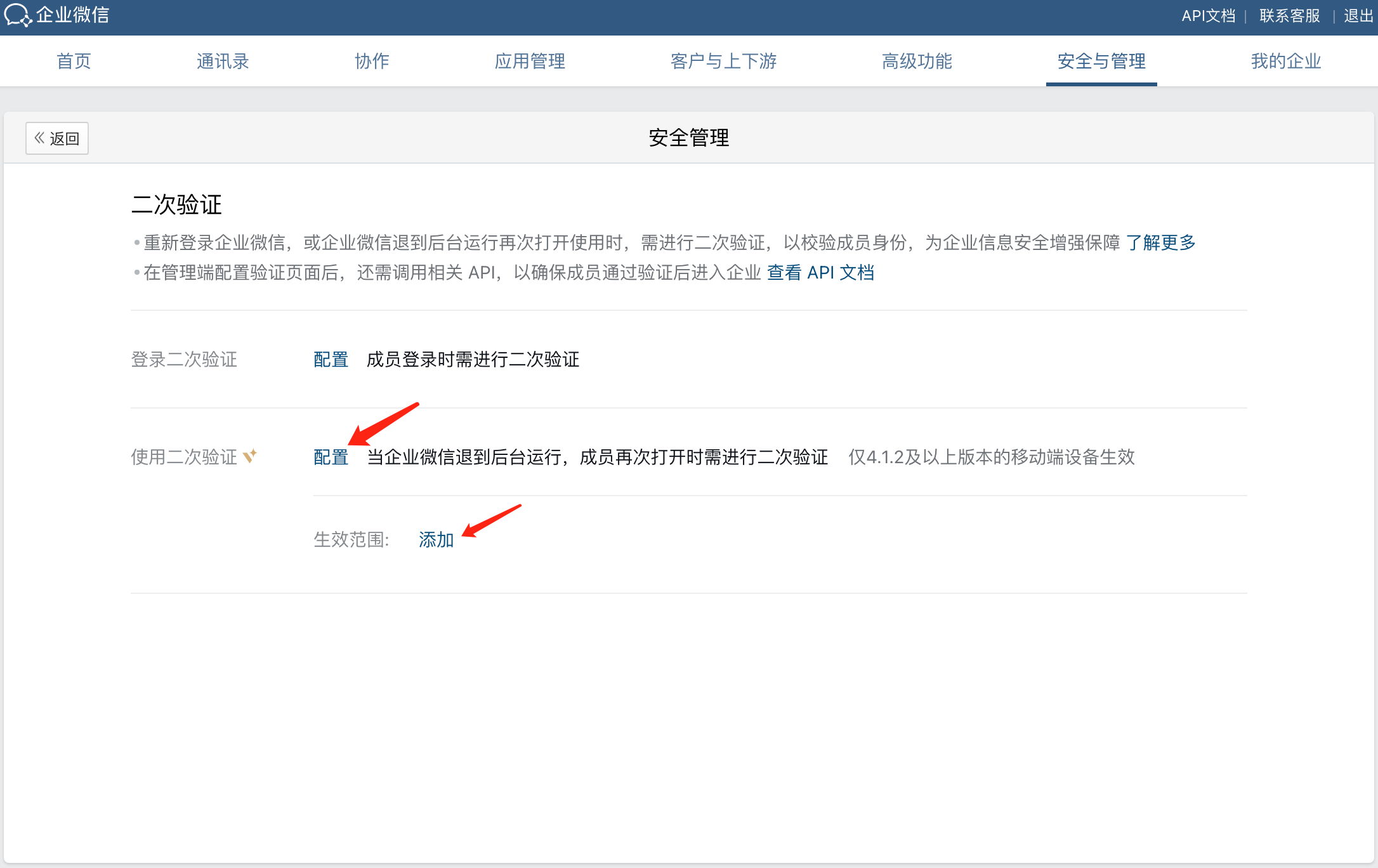Click the 企业微信 logo icon
Screen dimensions: 1378x868
coord(17,15)
